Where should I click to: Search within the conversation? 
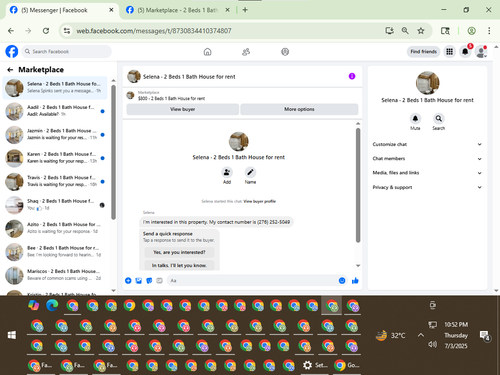tap(439, 118)
